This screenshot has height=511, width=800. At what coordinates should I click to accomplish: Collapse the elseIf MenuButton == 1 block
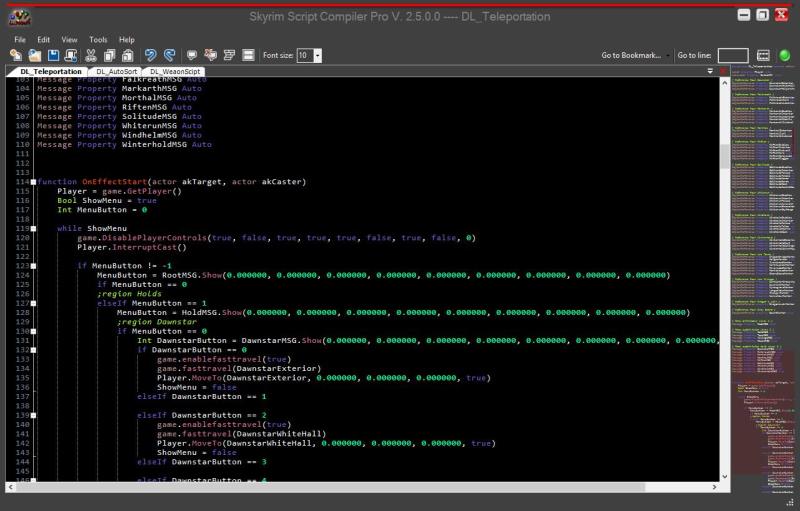point(33,303)
